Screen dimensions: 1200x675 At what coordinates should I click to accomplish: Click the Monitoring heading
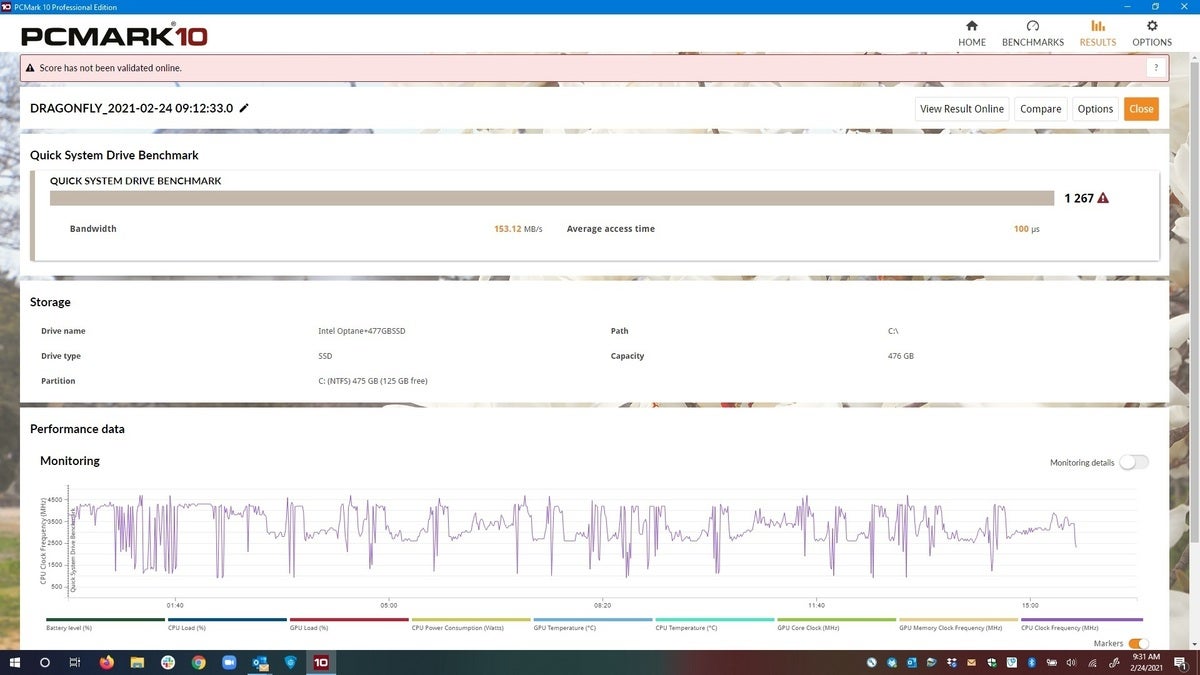point(70,461)
